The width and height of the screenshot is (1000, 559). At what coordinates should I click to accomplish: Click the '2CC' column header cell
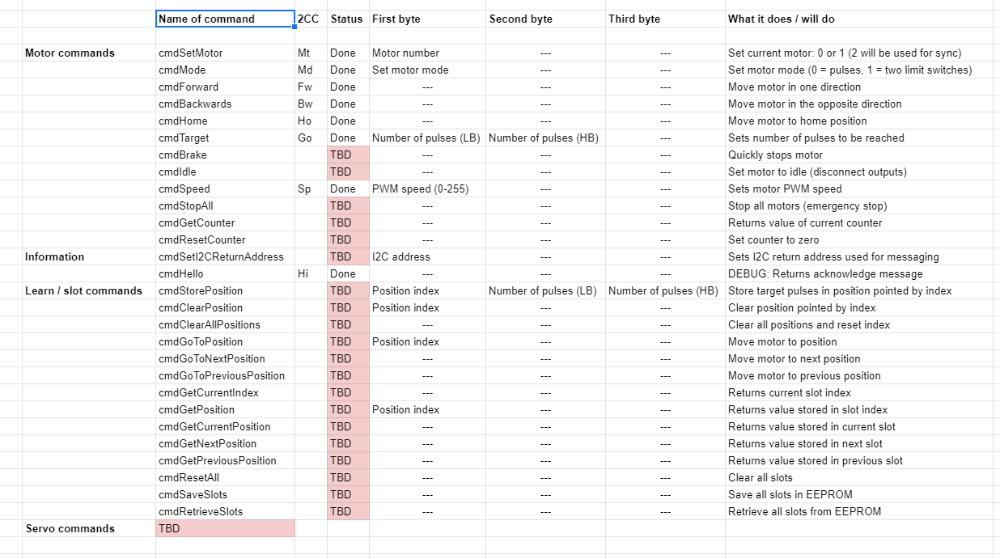click(311, 19)
